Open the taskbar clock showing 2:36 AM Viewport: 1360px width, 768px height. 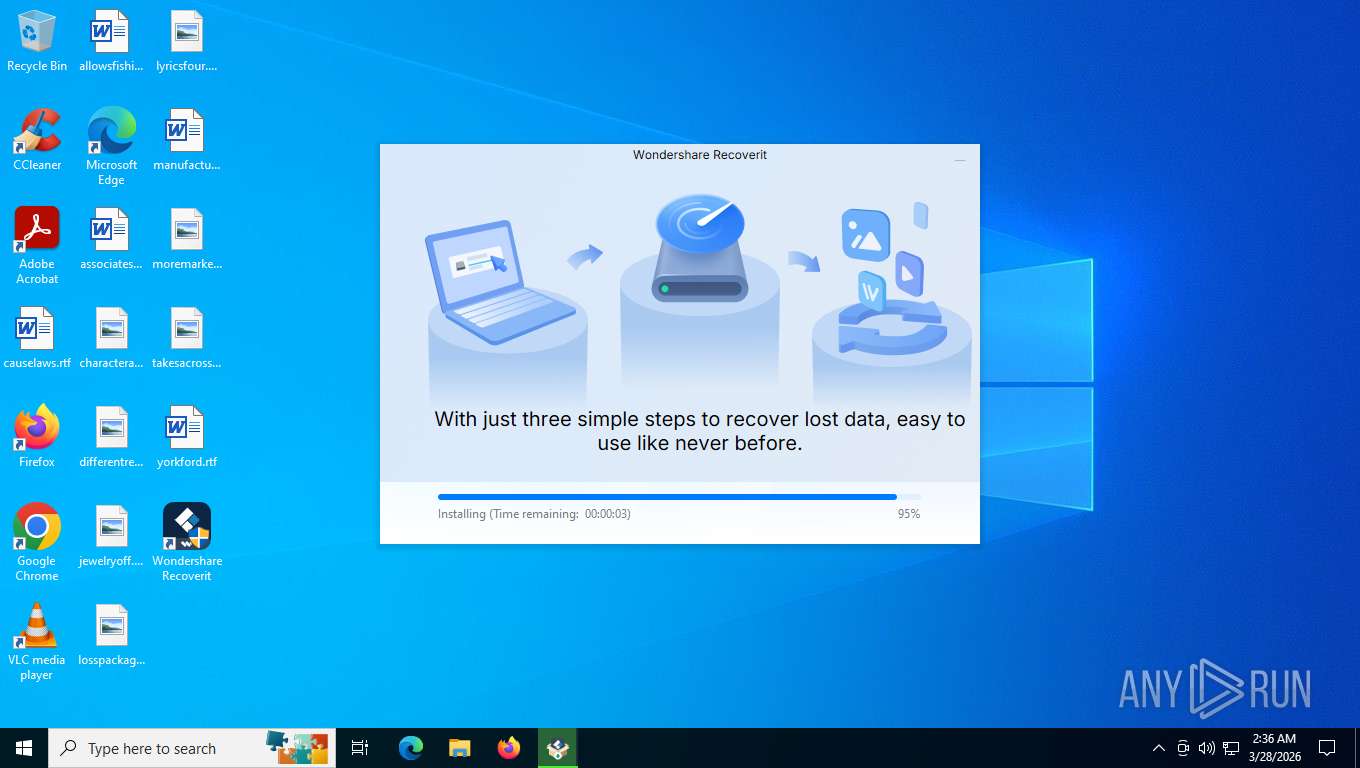(1274, 748)
